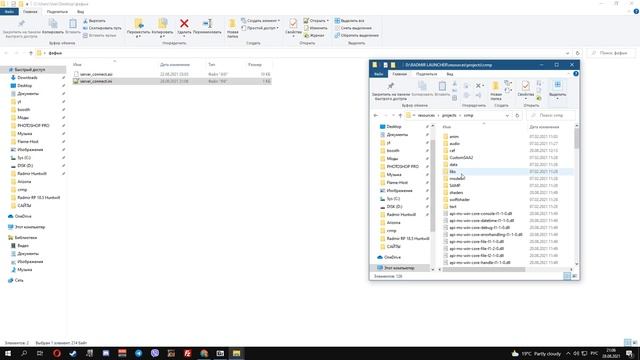Open the text folder in the cmp window
Screen dimensions: 640x360
[453, 207]
